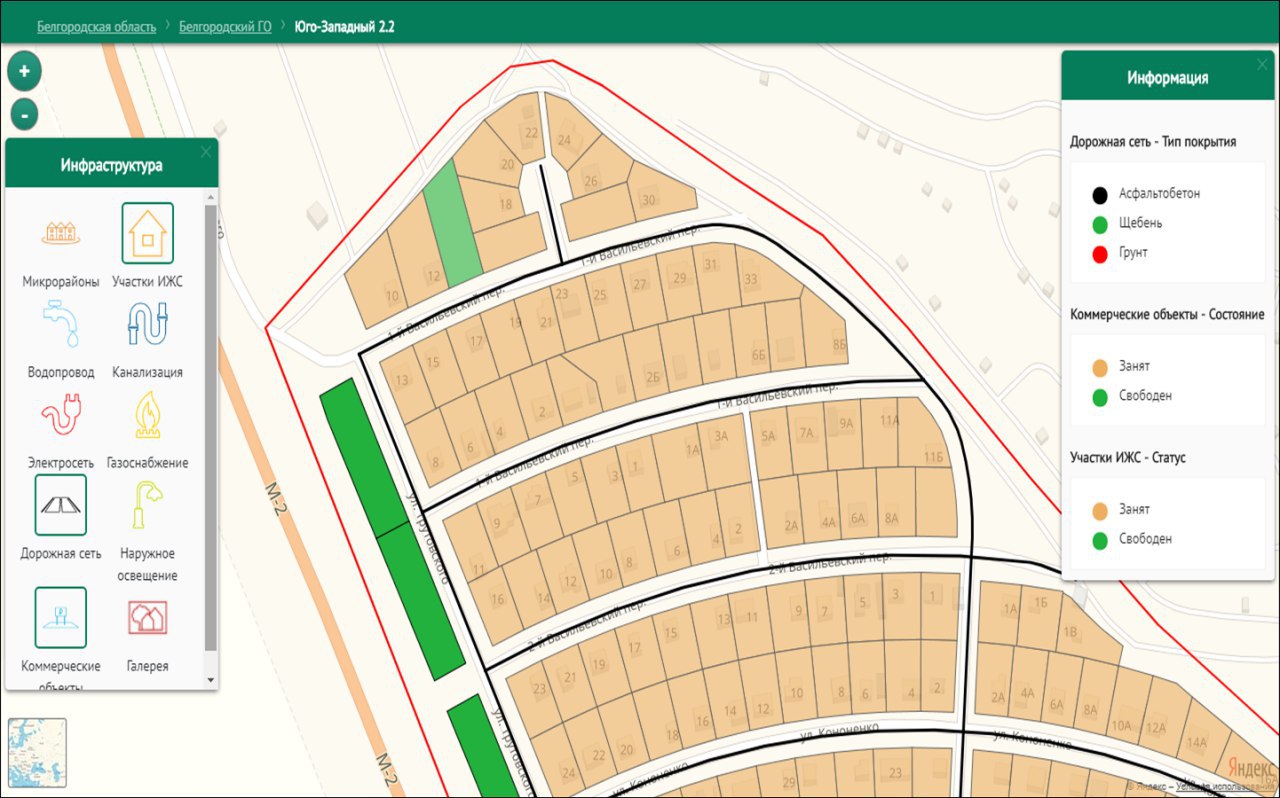Open Белгородский ГО breadcrumb link
This screenshot has height=798, width=1280.
[225, 27]
